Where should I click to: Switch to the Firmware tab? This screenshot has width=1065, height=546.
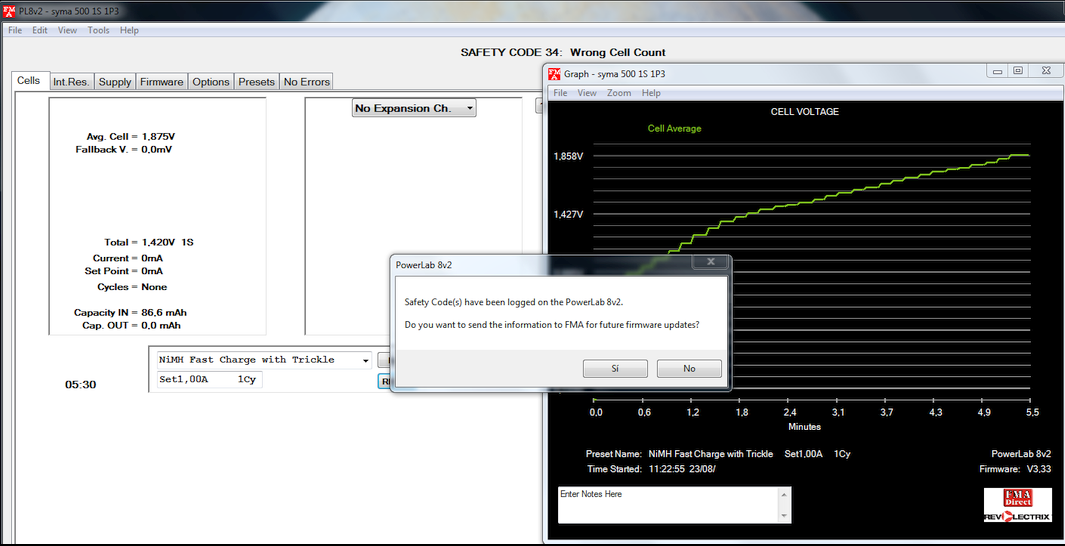click(x=161, y=81)
